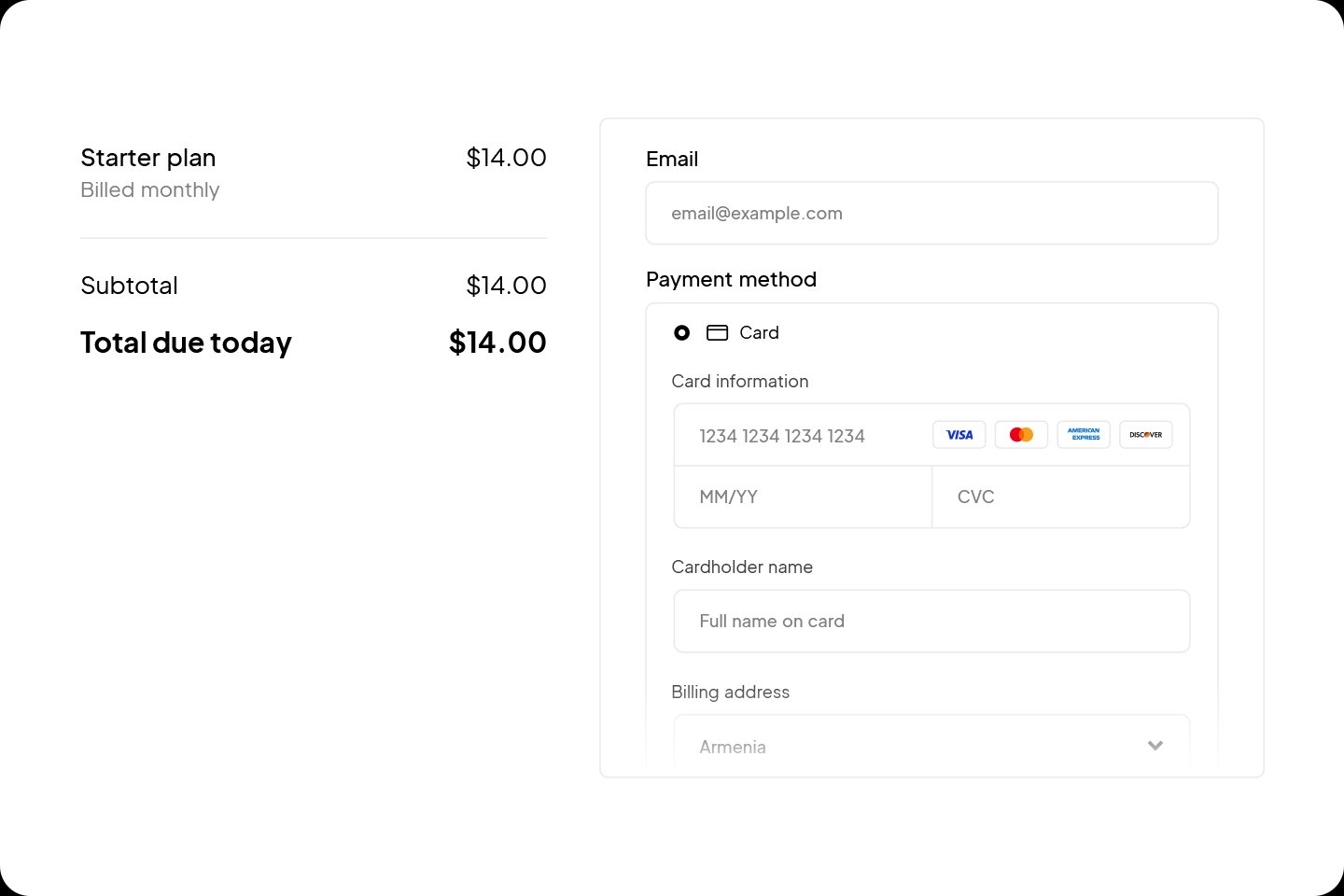
Task: Click the American Express brand icon
Action: point(1083,434)
